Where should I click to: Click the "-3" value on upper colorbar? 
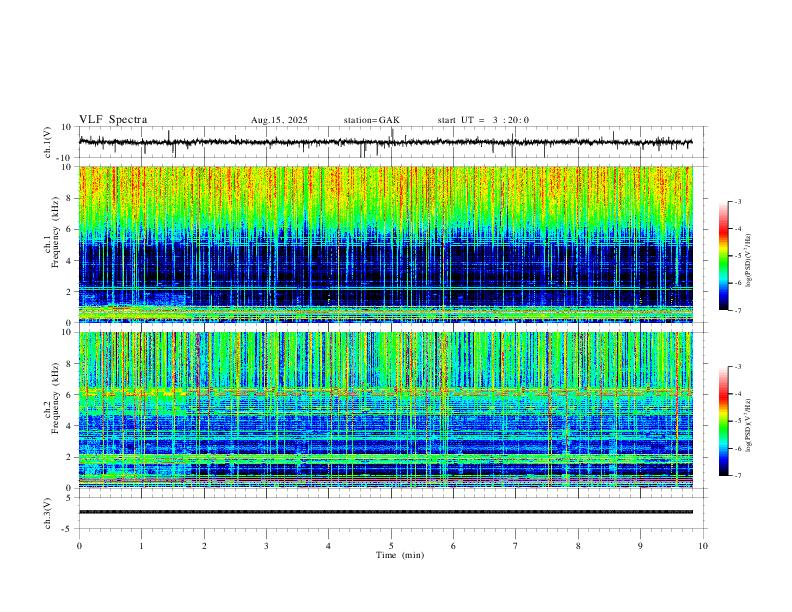pos(737,202)
